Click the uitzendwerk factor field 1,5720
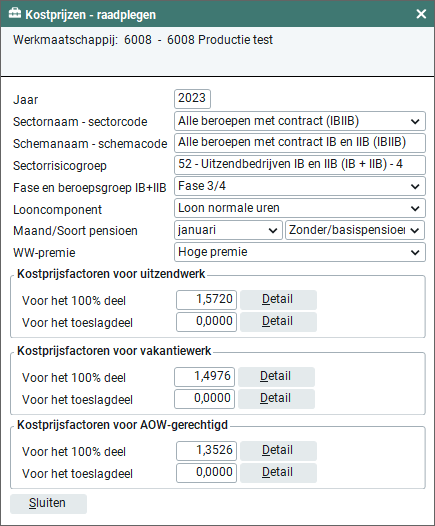435x526 pixels. (x=206, y=300)
